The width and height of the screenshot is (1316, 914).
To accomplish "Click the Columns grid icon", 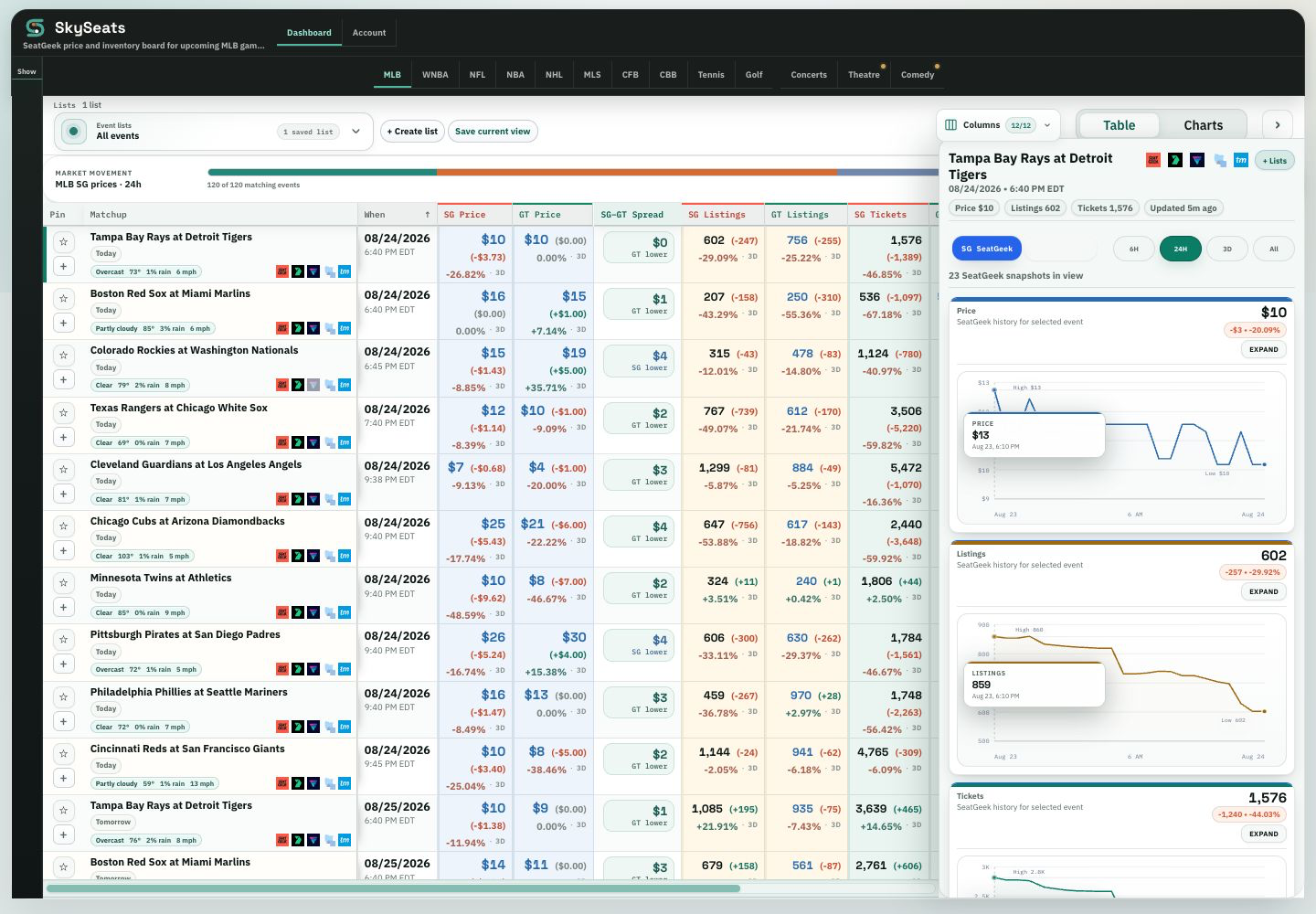I will tap(951, 125).
